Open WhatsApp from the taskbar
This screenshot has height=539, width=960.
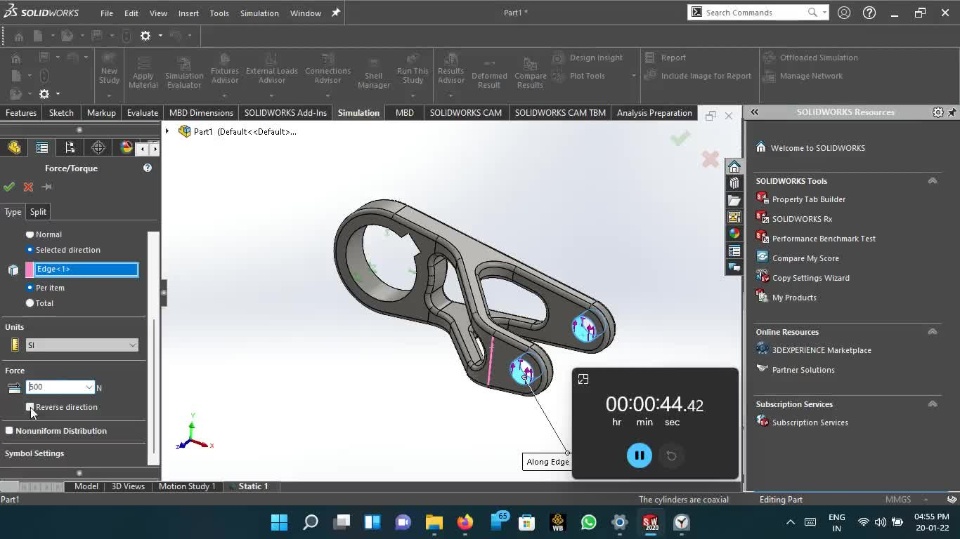[588, 522]
